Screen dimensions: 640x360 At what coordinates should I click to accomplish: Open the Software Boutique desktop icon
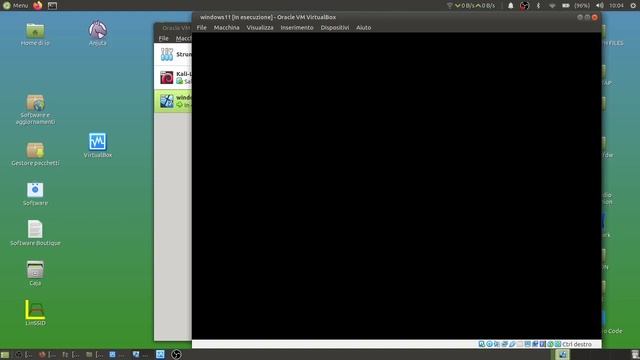tap(35, 233)
